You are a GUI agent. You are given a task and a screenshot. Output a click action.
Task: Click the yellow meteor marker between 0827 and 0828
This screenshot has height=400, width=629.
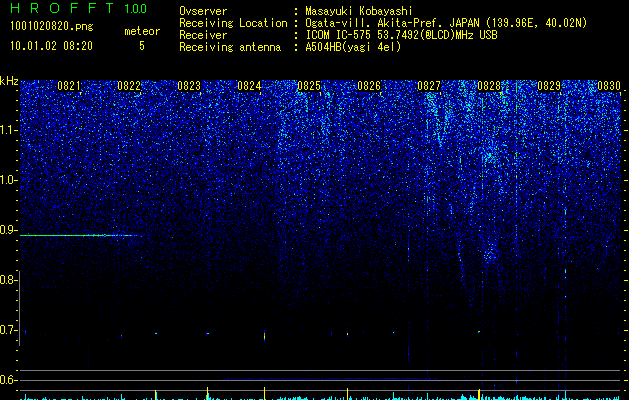coord(479,394)
